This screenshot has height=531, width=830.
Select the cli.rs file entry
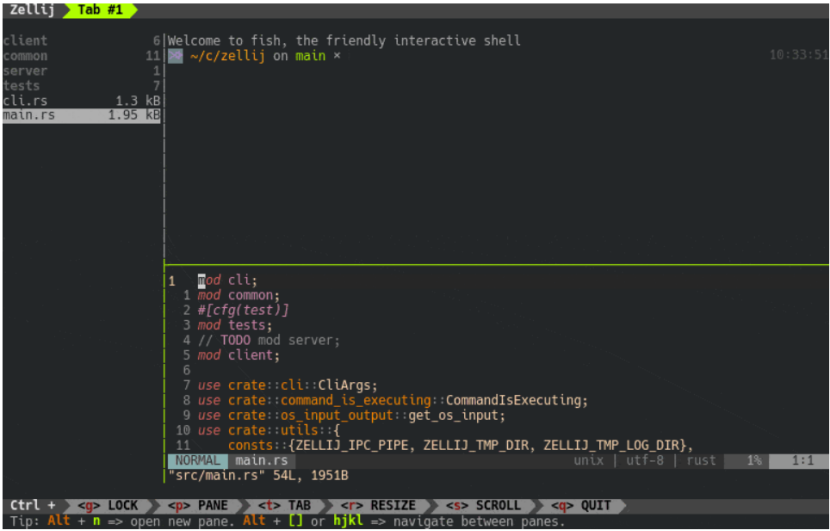click(x=82, y=101)
